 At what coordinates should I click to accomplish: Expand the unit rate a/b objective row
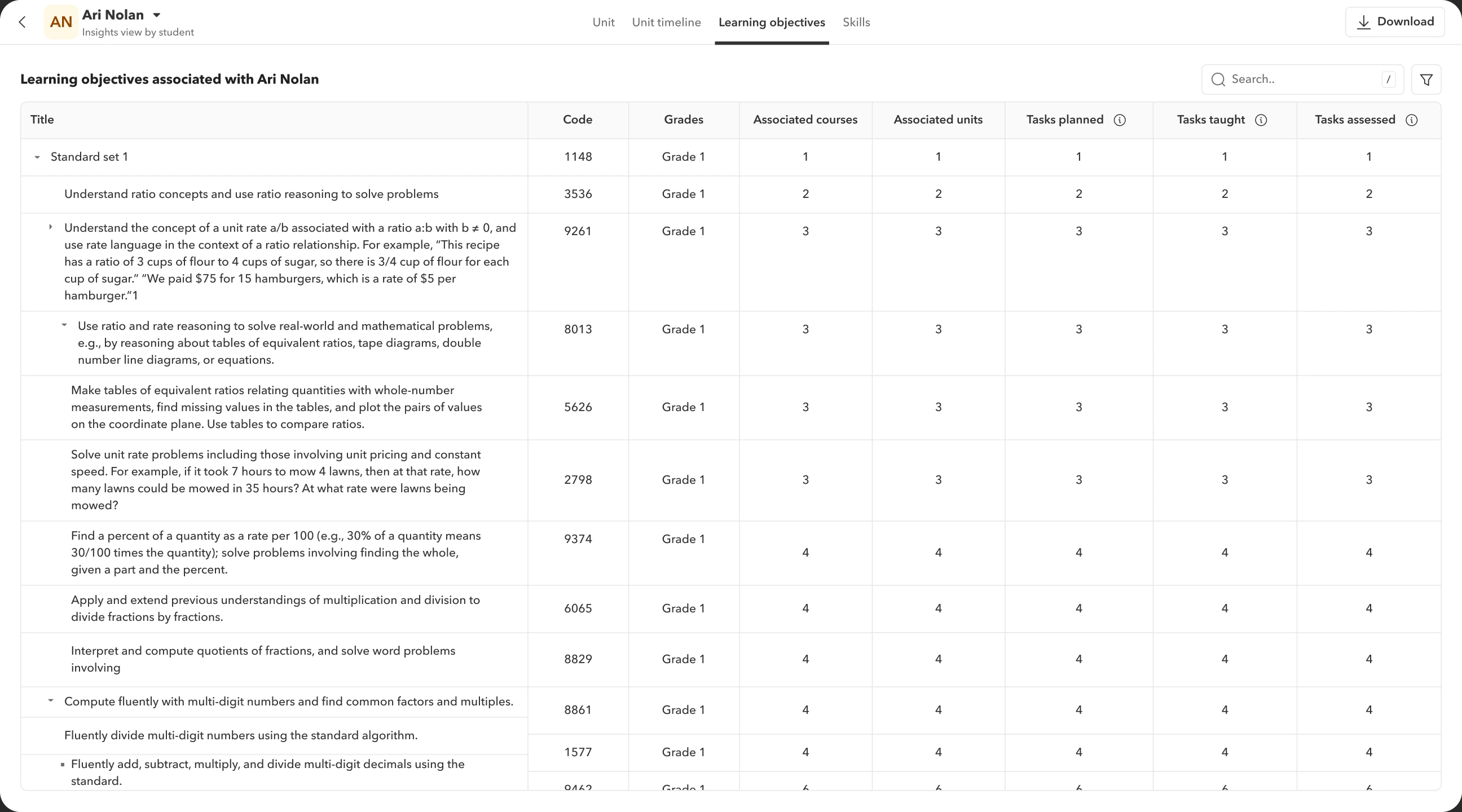51,227
